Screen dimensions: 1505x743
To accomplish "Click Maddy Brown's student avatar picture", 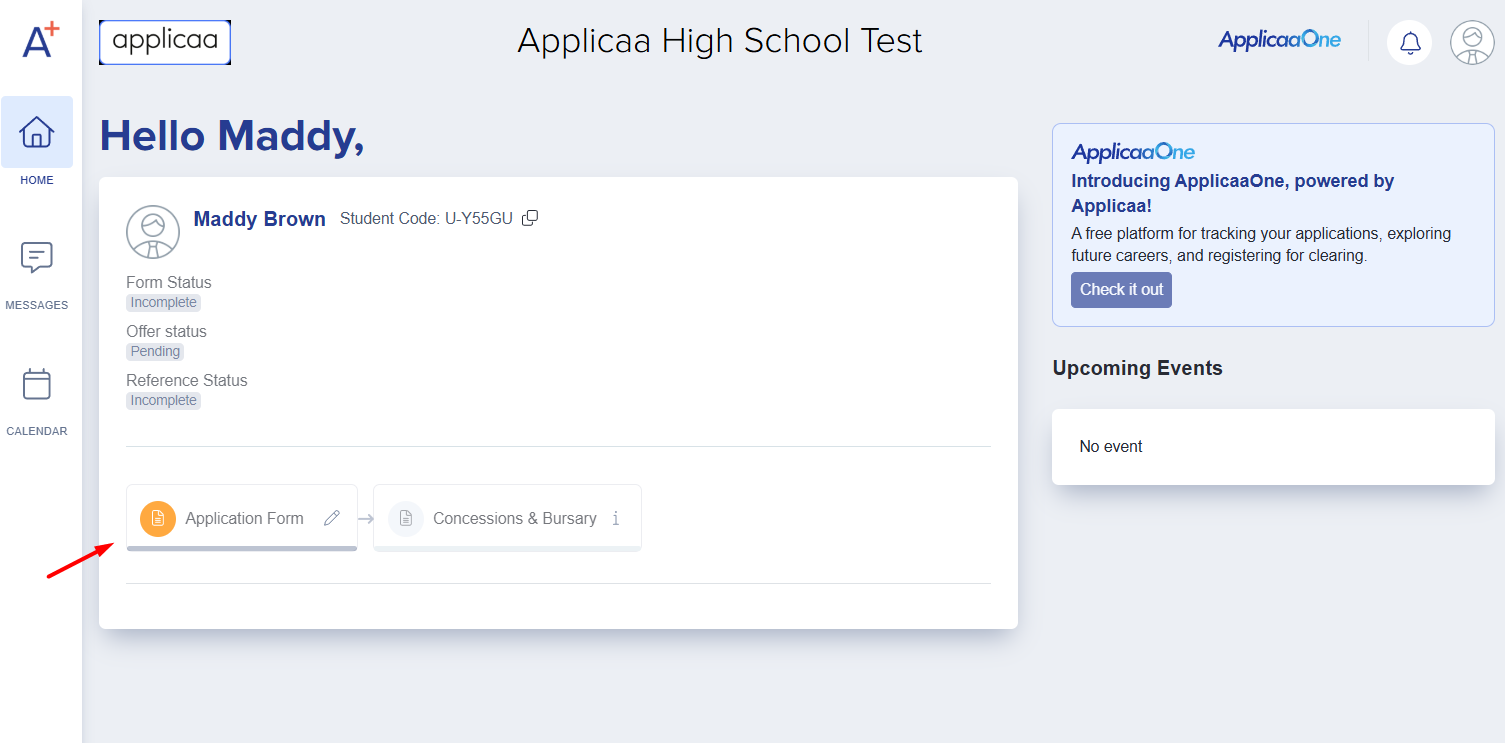I will (153, 232).
